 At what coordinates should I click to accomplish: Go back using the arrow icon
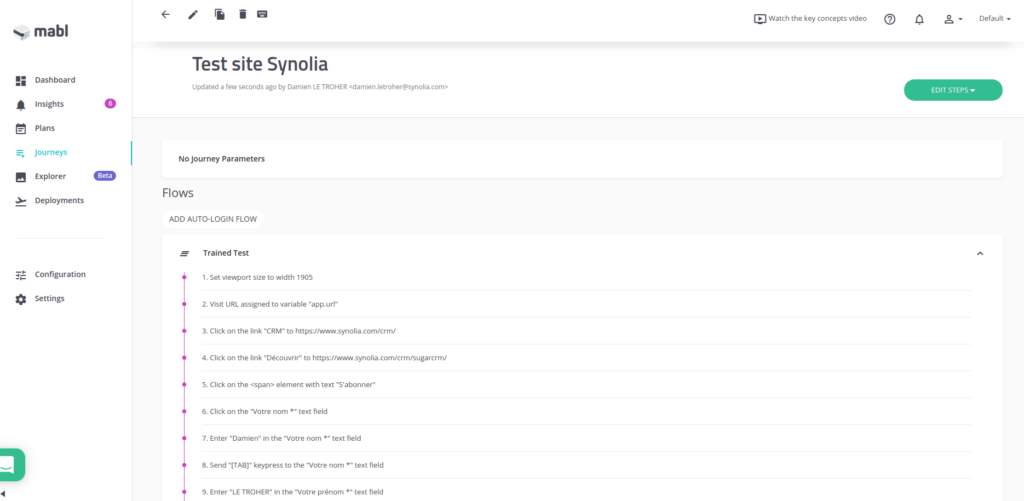click(165, 14)
